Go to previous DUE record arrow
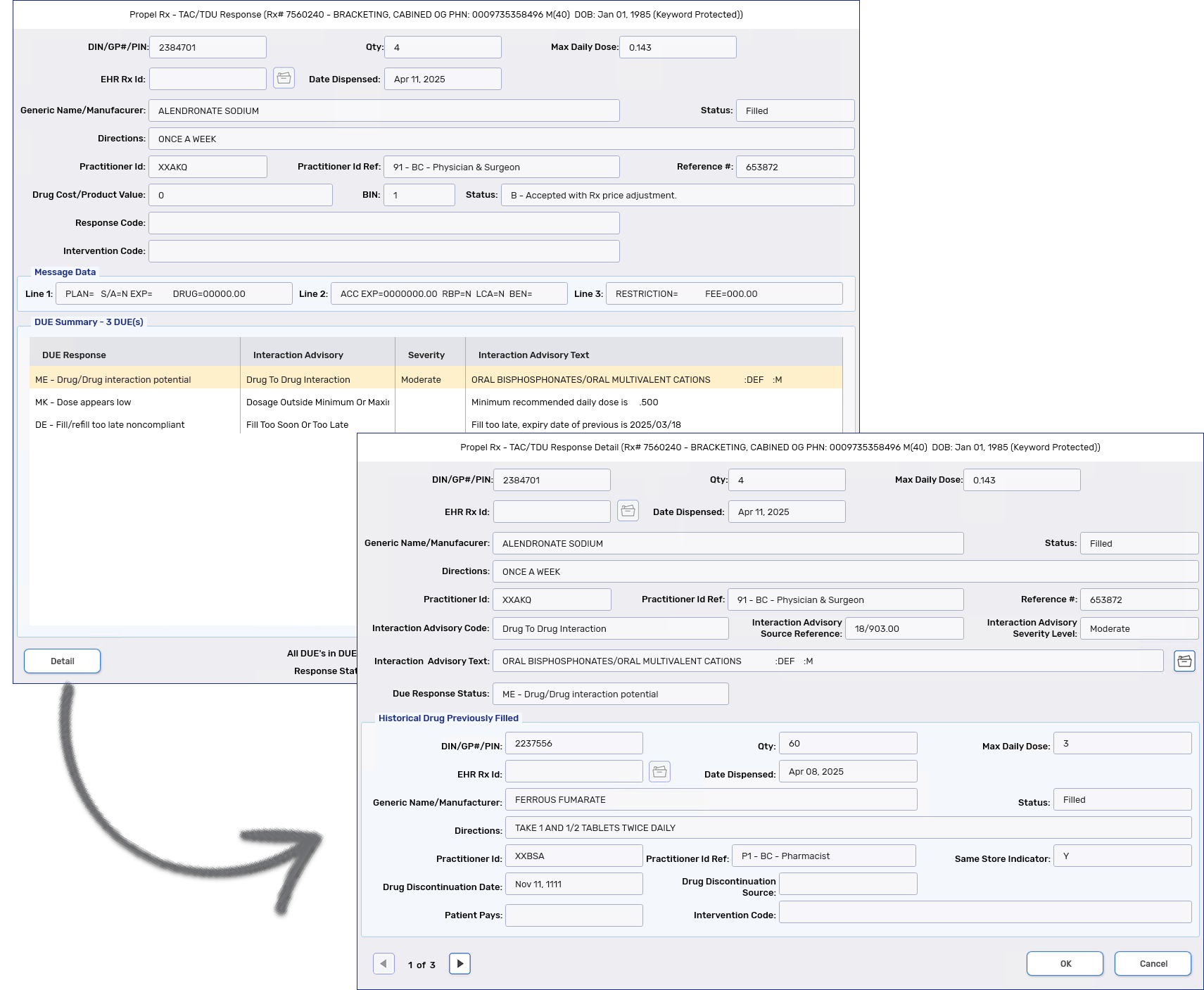Viewport: 1204px width, 990px height. pyautogui.click(x=384, y=963)
